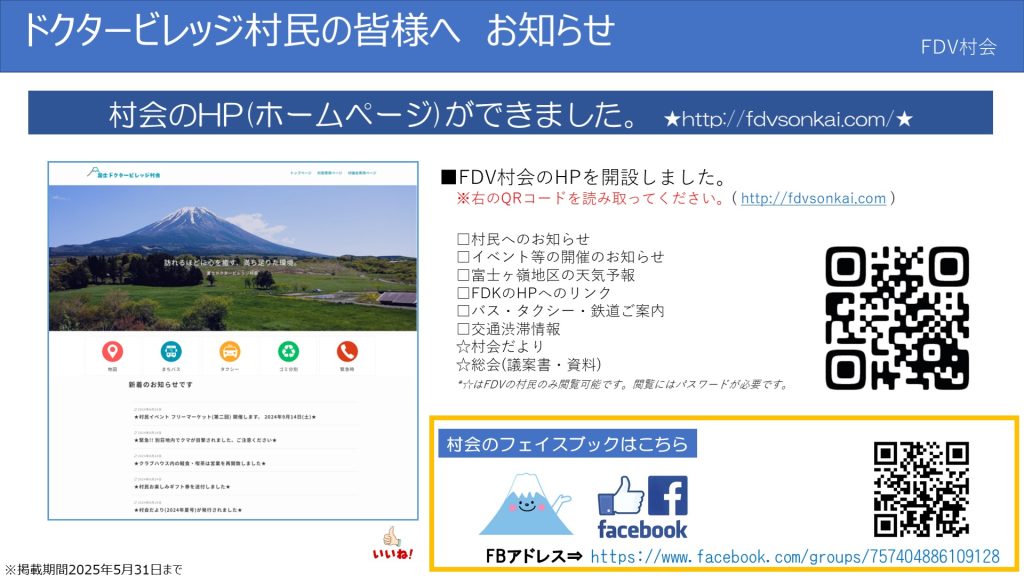This screenshot has width=1024, height=576.
Task: Tick the 富士ヶ嶺地区の天気予報 checkbox
Action: pyautogui.click(x=463, y=275)
